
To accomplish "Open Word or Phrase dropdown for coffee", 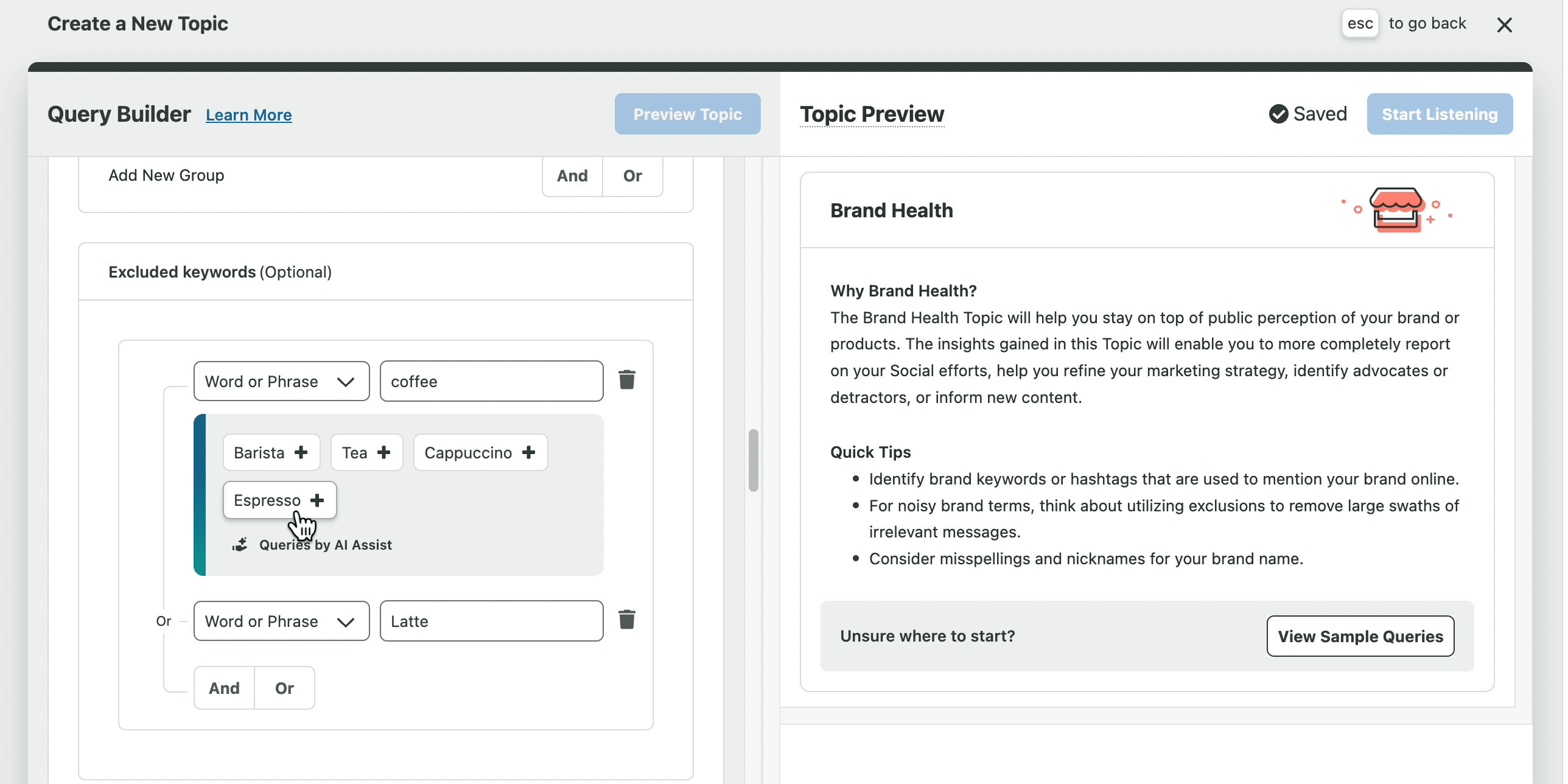I will click(281, 382).
